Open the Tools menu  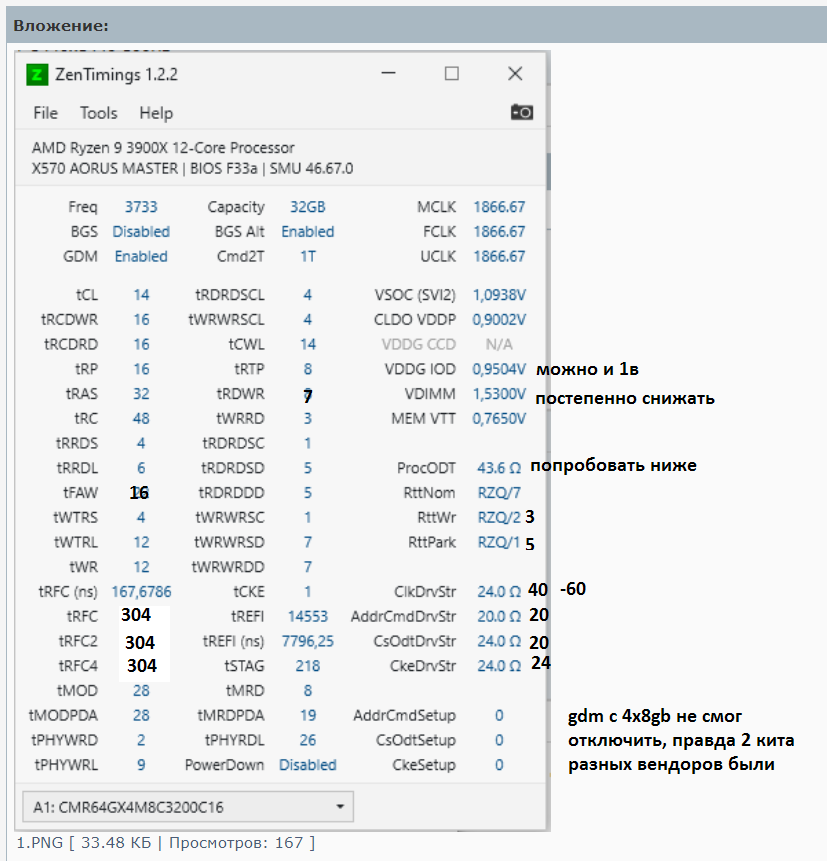click(99, 113)
